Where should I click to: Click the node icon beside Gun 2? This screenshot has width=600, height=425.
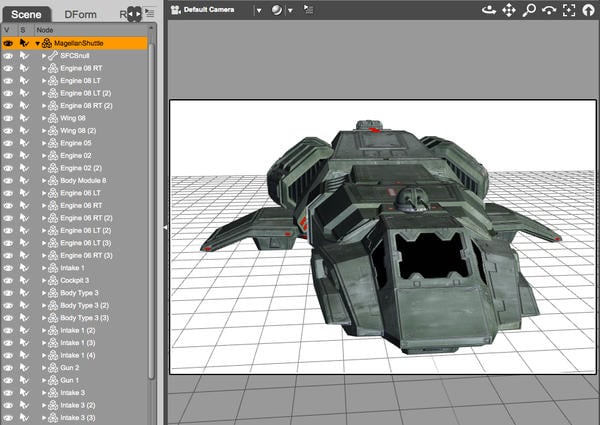point(53,368)
